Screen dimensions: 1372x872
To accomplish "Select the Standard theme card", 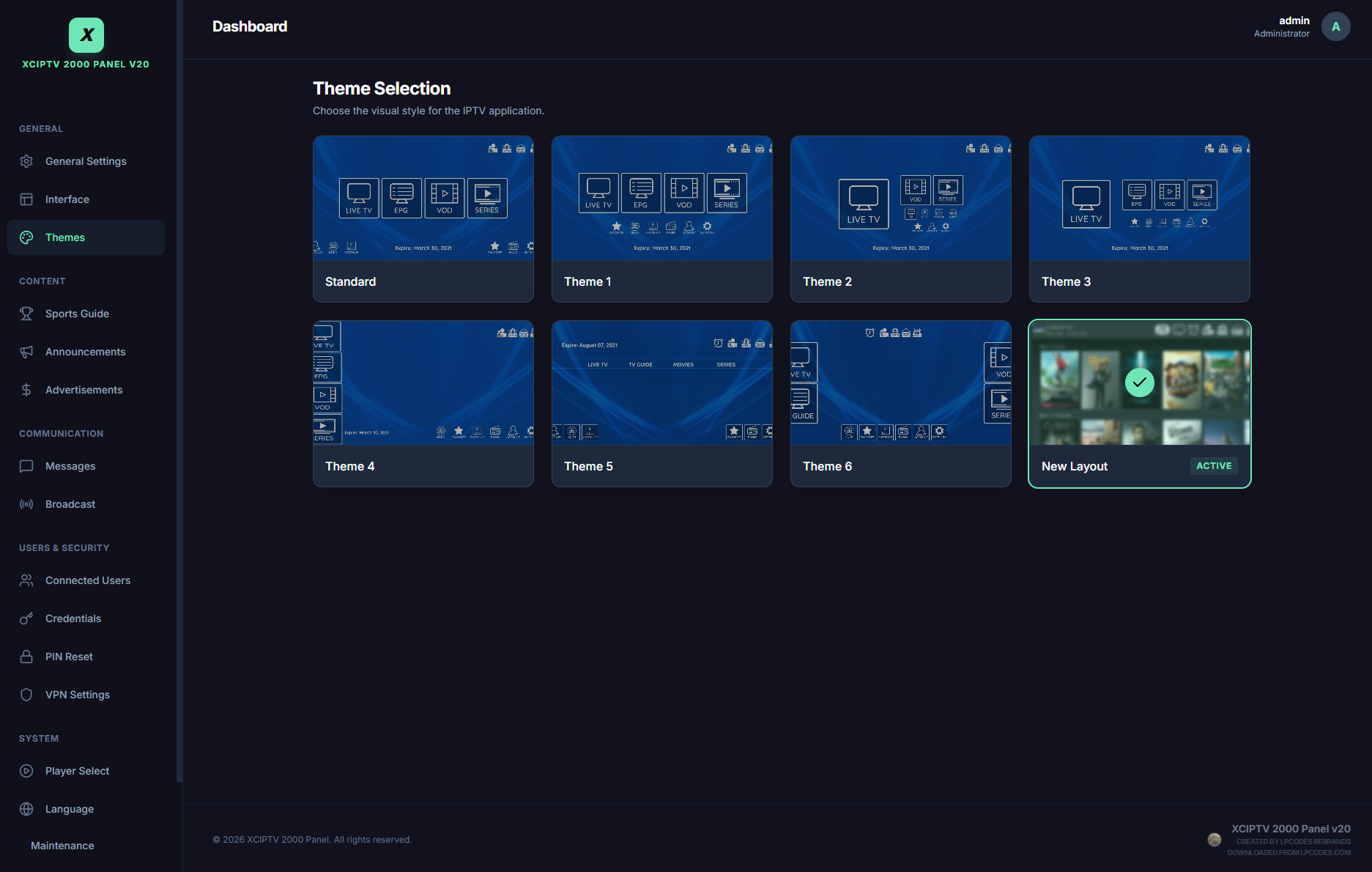I will 423,219.
